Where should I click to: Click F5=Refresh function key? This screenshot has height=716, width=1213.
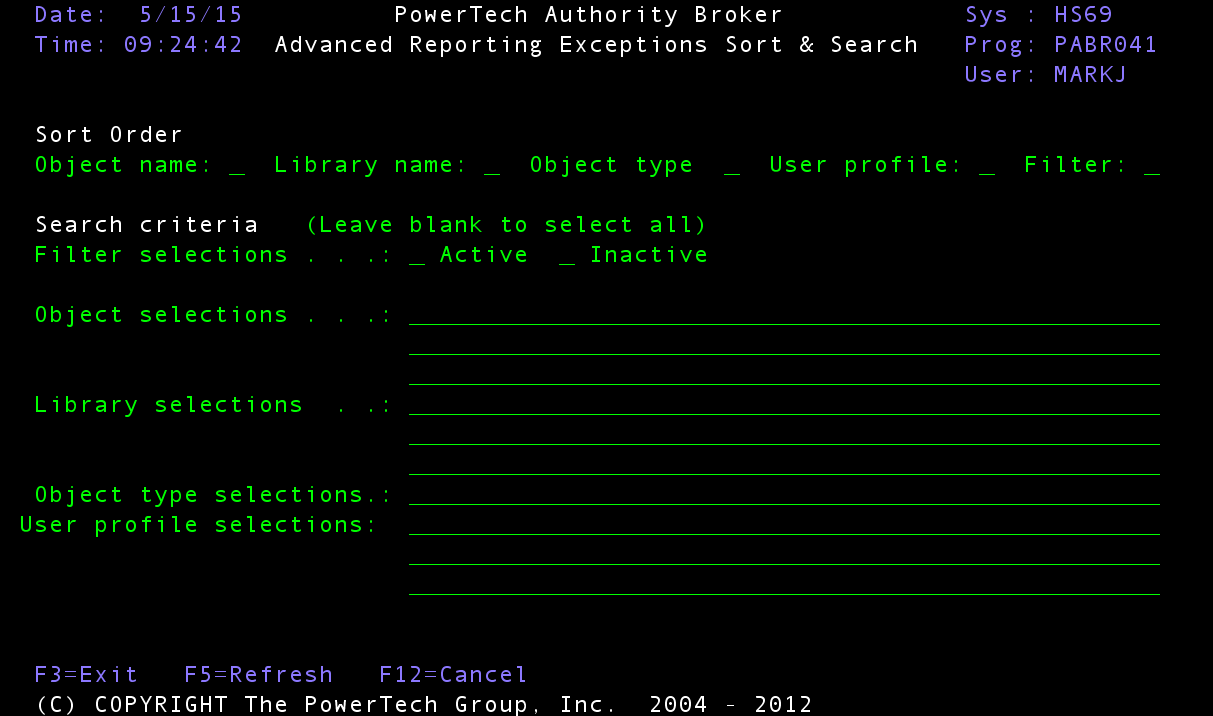pos(258,674)
